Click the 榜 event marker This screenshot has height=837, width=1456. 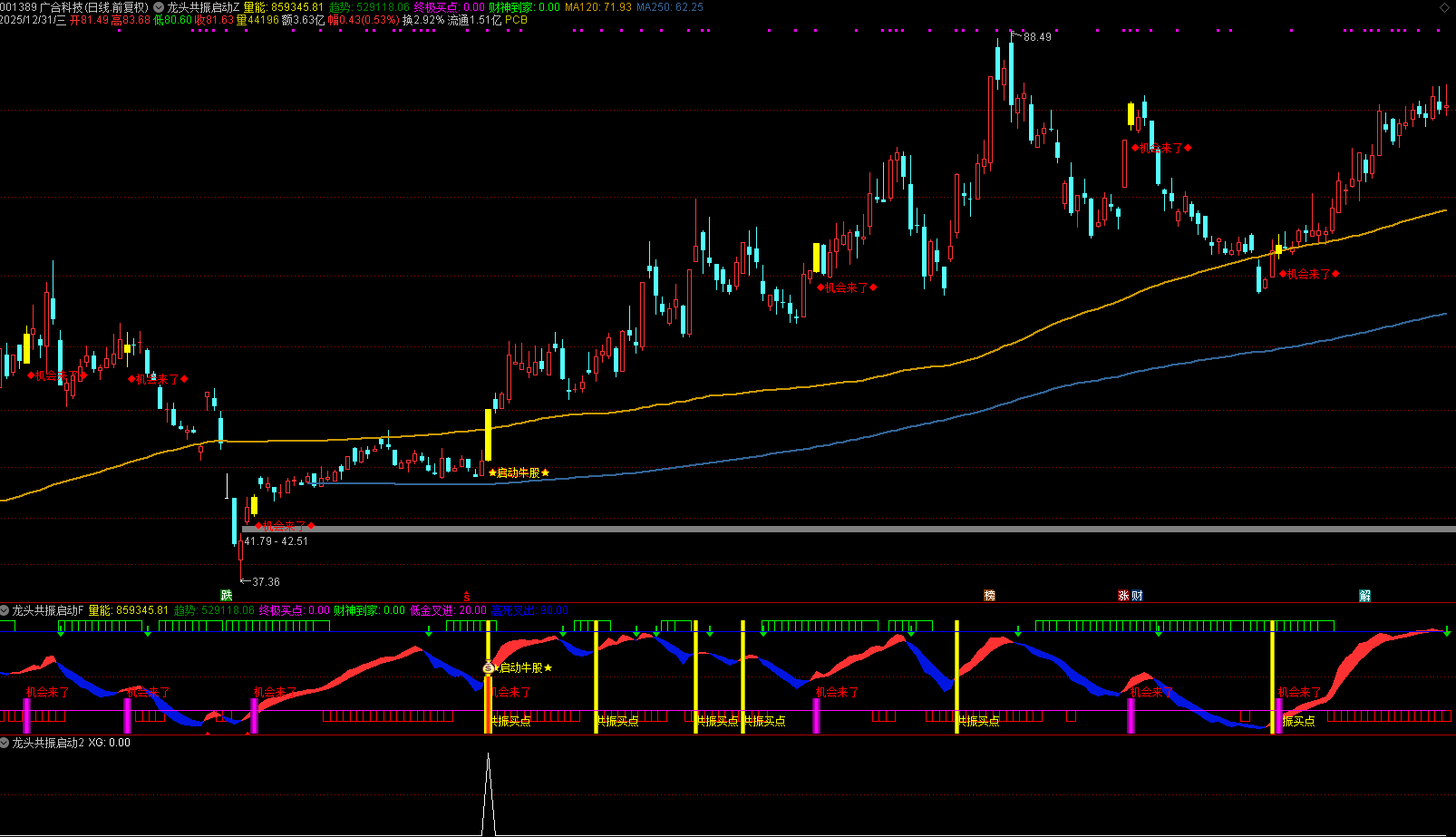pos(990,596)
